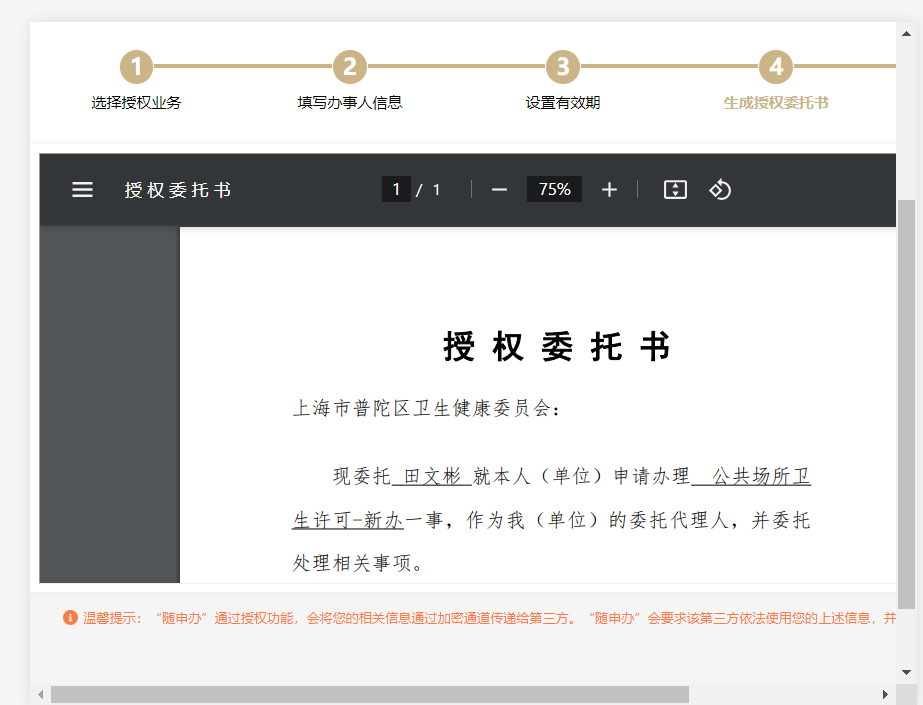Rotate the document with rotate icon
923x705 pixels.
tap(721, 190)
